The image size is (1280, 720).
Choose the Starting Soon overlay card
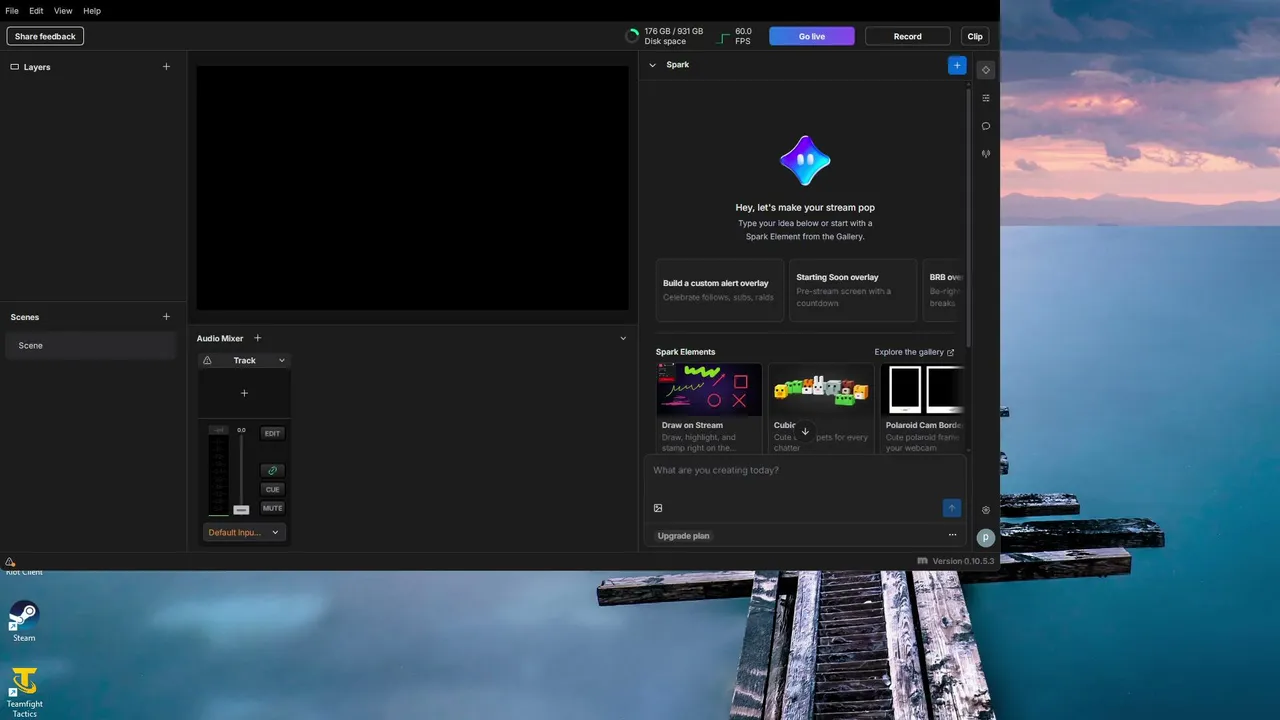[x=853, y=290]
